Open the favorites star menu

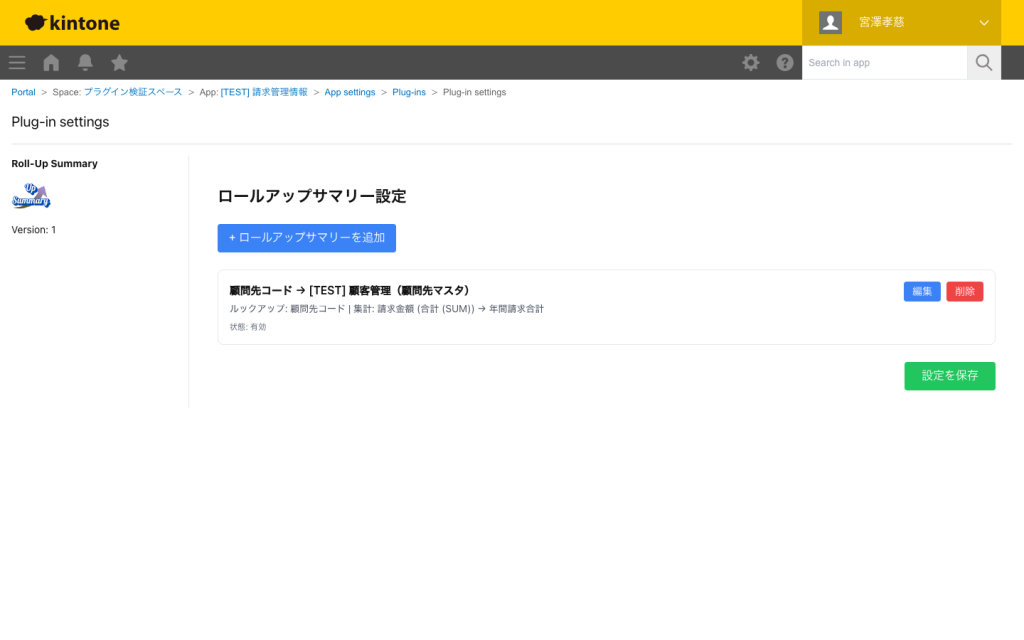119,62
